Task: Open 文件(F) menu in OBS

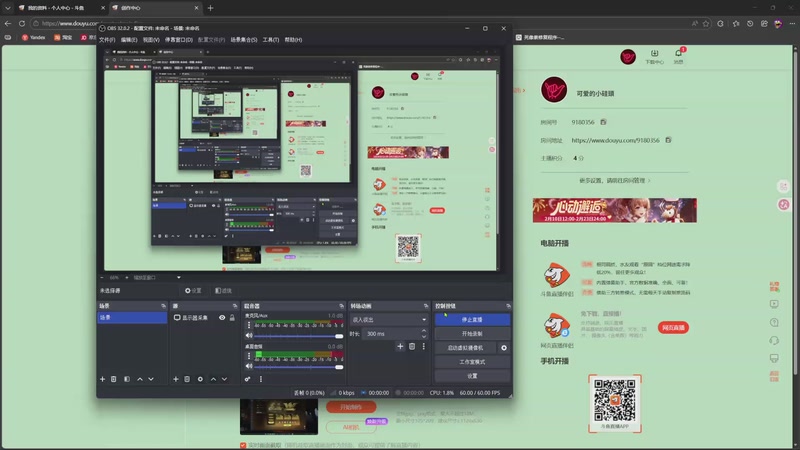Action: point(107,40)
